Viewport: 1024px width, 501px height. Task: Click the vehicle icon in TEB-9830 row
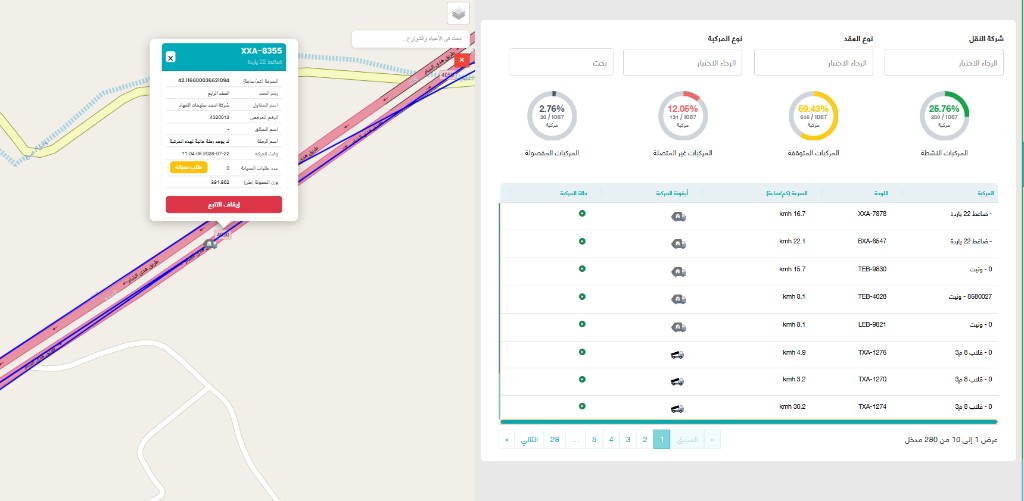[x=679, y=271]
